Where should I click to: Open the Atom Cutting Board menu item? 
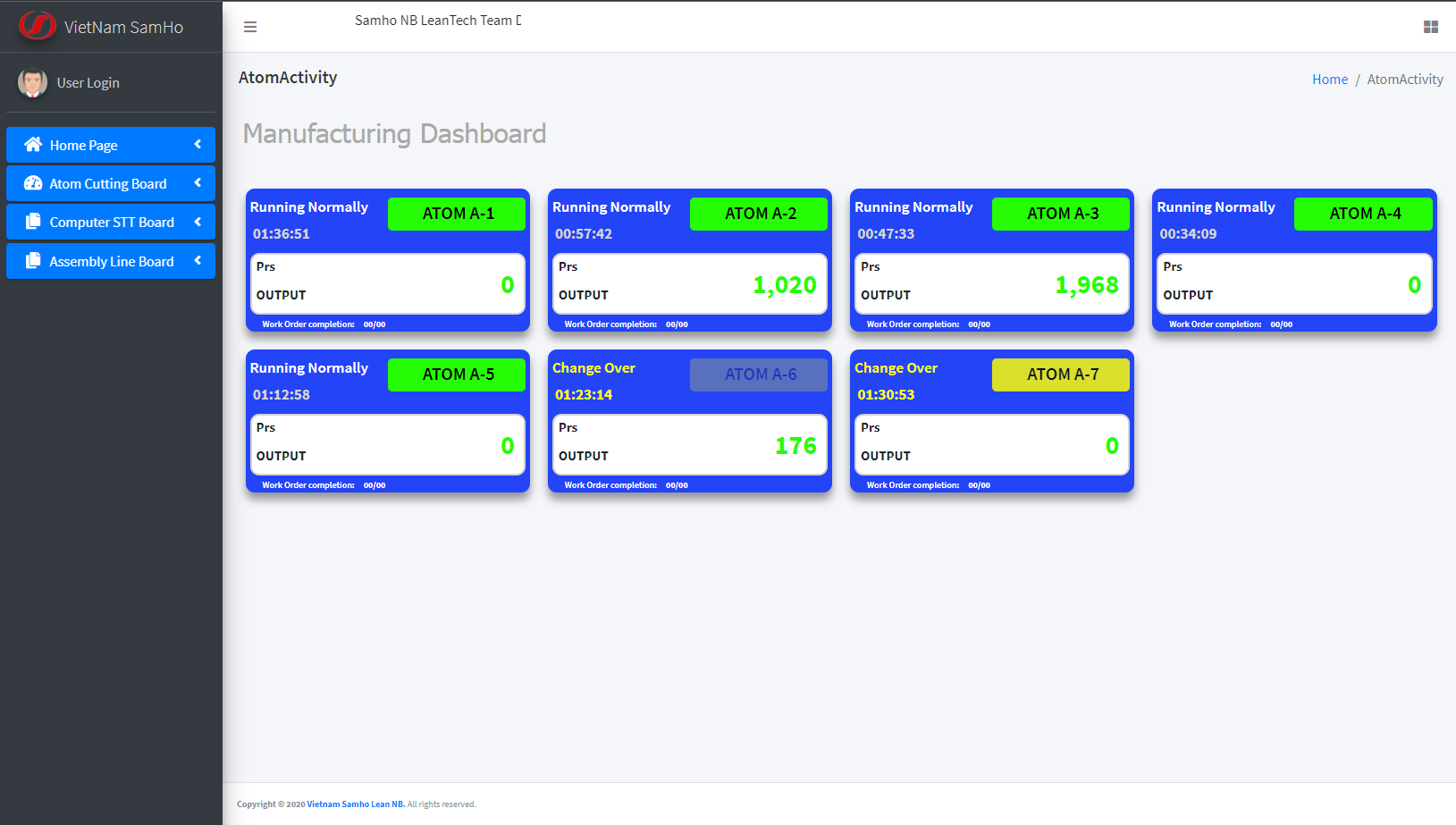click(108, 184)
